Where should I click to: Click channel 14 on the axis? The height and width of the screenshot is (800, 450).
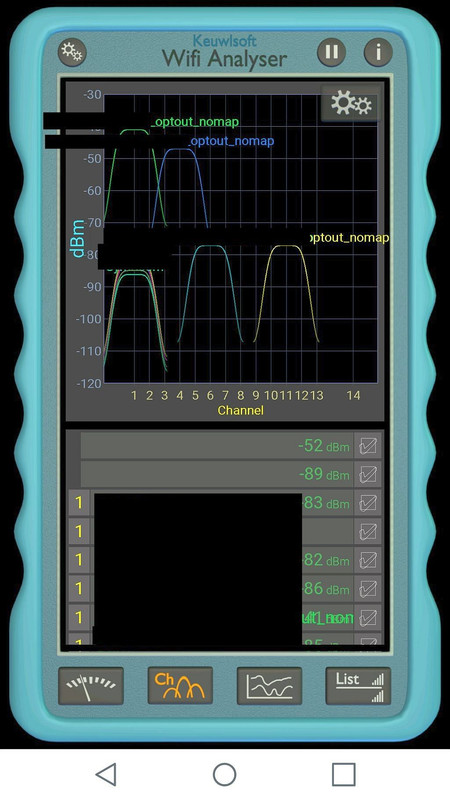click(x=353, y=395)
